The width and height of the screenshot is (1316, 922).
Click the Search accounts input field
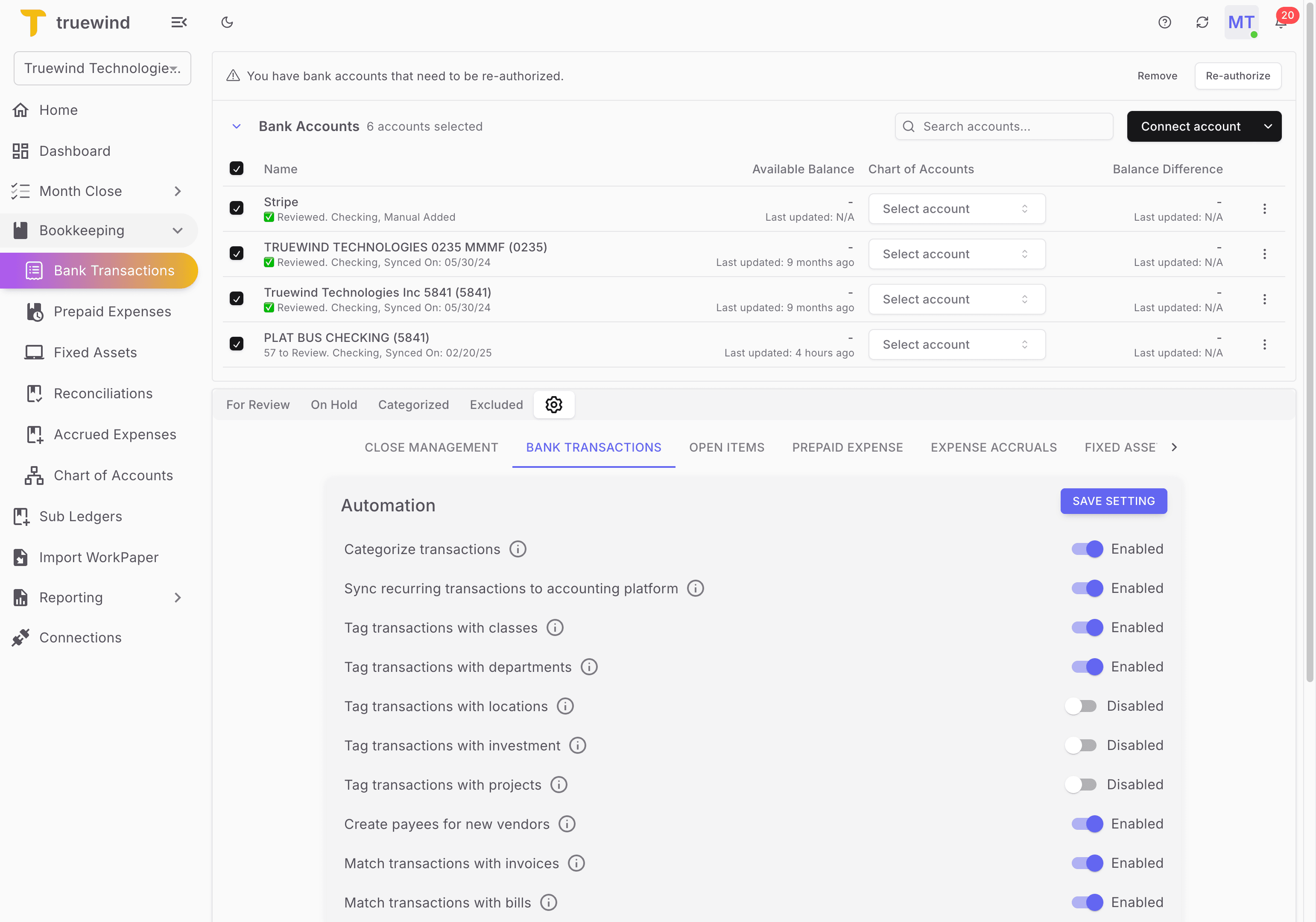1003,126
